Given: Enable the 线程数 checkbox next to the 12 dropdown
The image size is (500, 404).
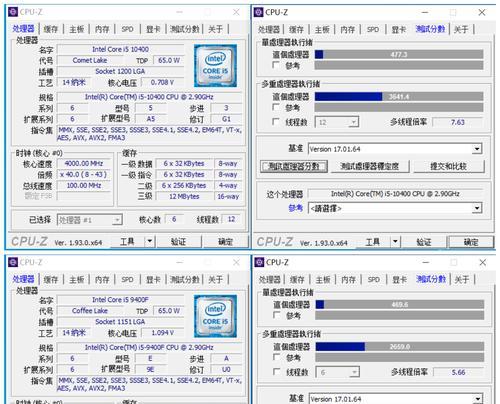Looking at the screenshot, I should [276, 122].
